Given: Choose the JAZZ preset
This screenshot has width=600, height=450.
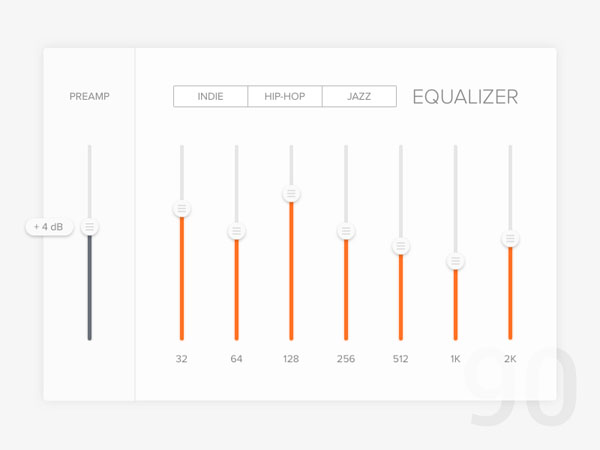Looking at the screenshot, I should tap(359, 96).
